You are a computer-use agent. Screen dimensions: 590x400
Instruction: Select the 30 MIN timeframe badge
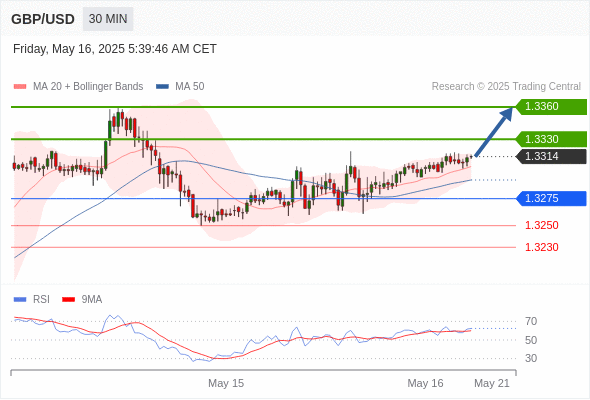(x=108, y=19)
